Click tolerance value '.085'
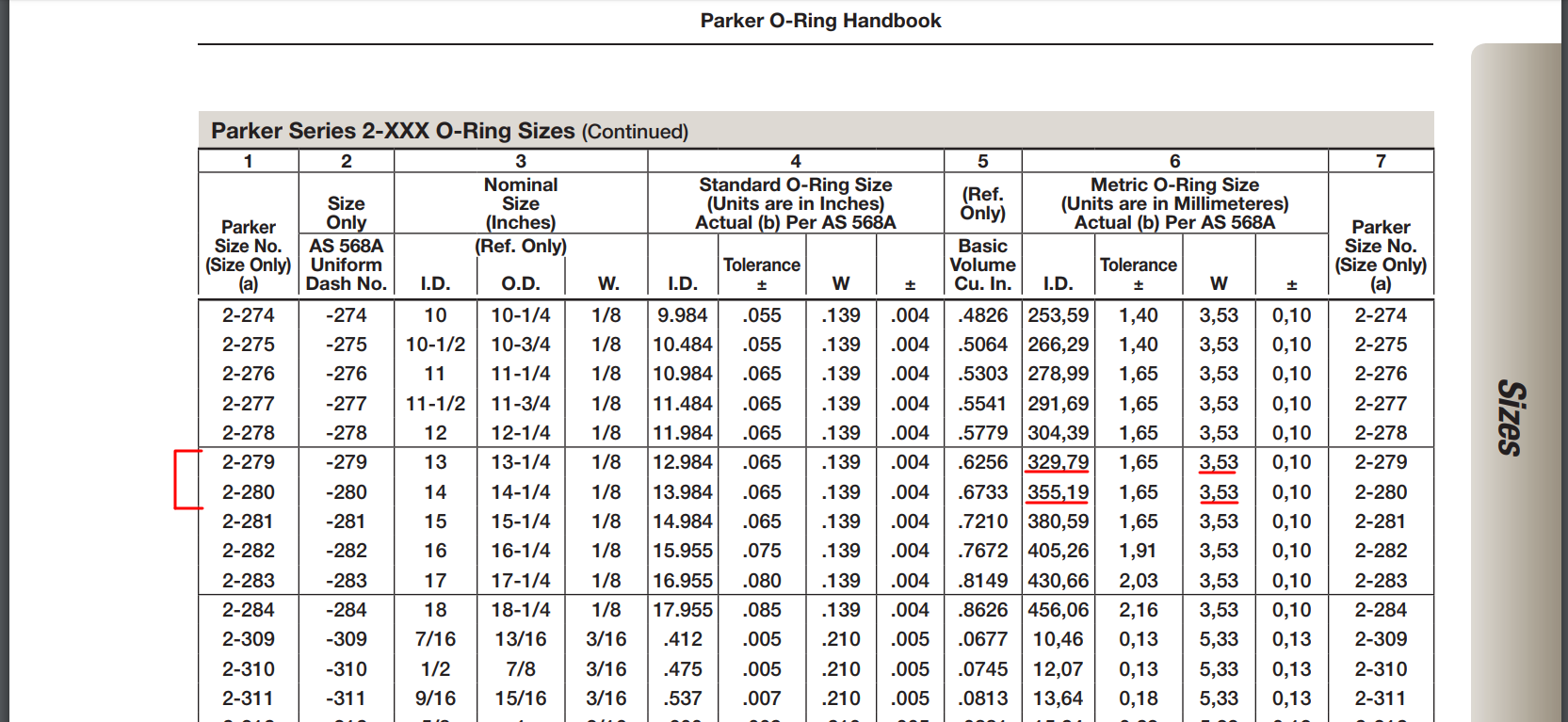This screenshot has width=1568, height=722. click(x=762, y=610)
